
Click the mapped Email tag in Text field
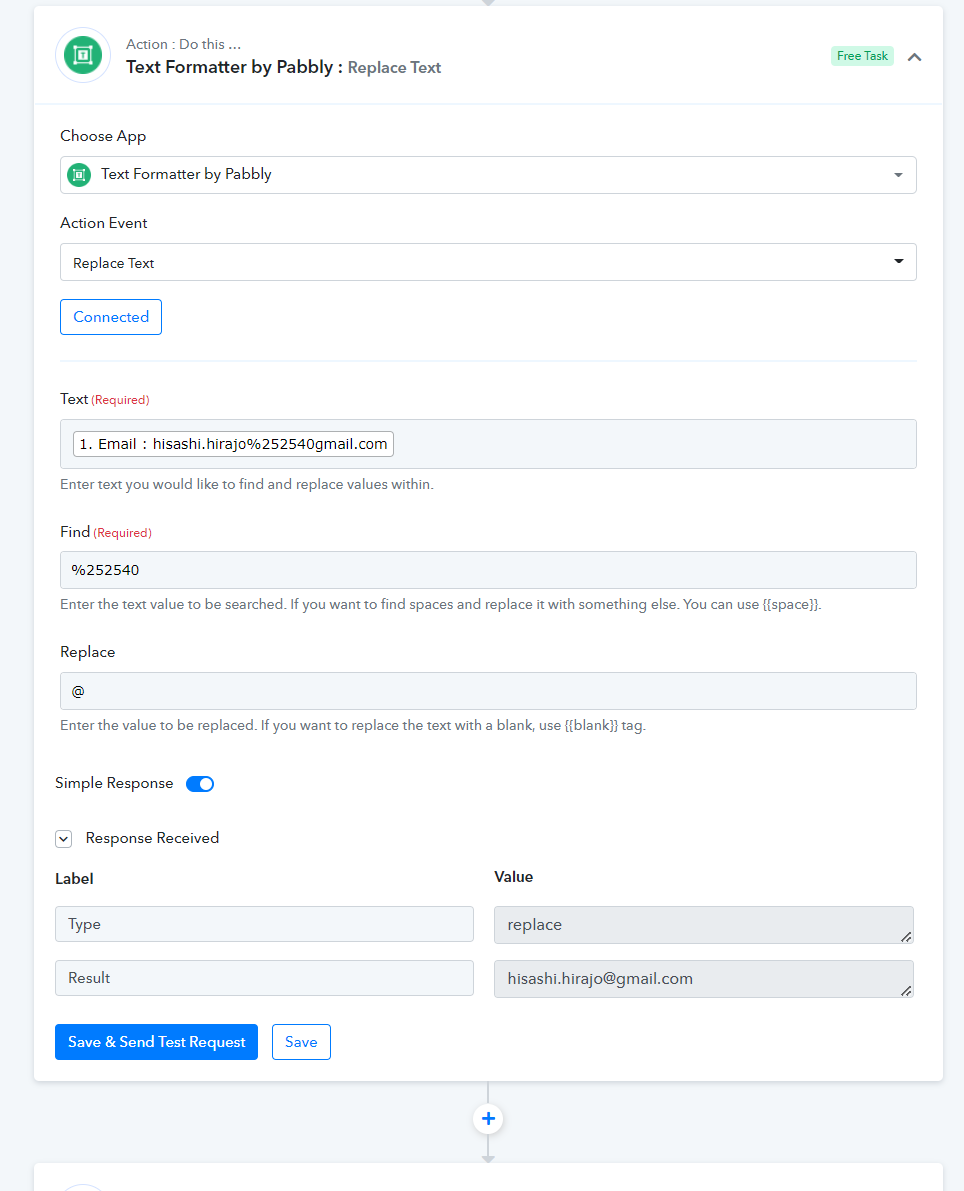click(233, 444)
